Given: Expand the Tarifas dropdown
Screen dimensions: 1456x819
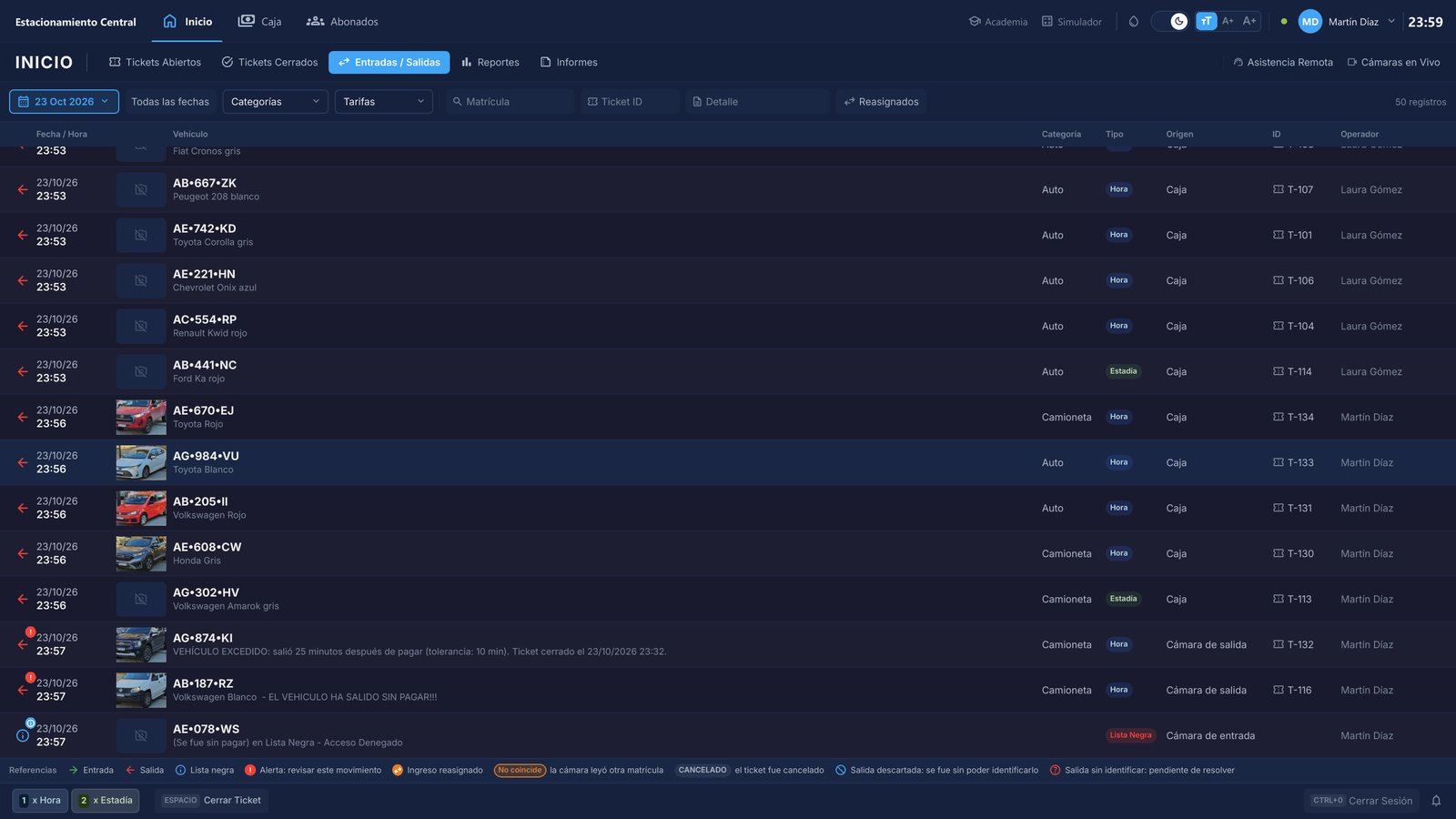Looking at the screenshot, I should coord(384,102).
